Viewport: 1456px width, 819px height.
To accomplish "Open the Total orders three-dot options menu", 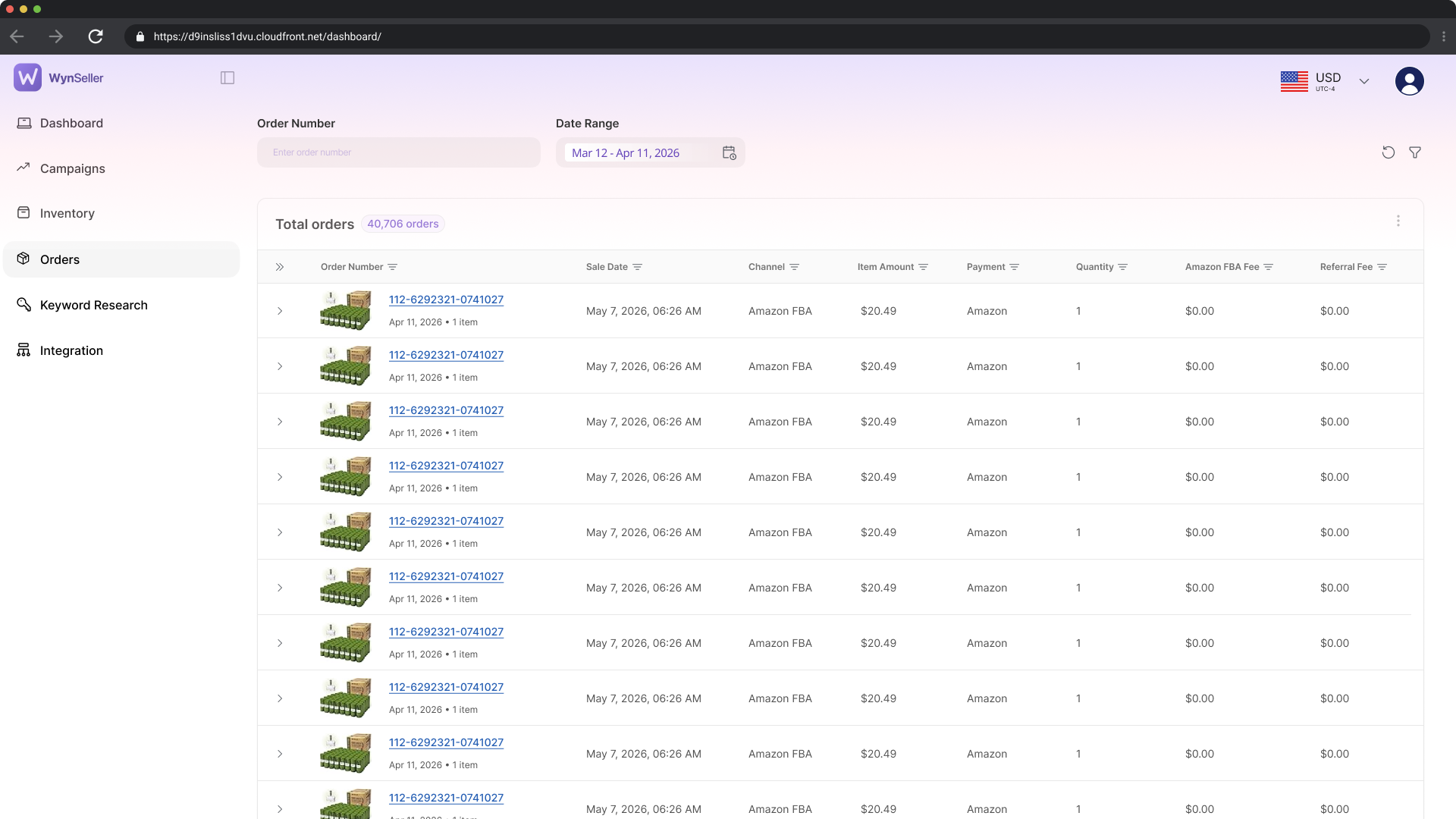I will (1398, 221).
